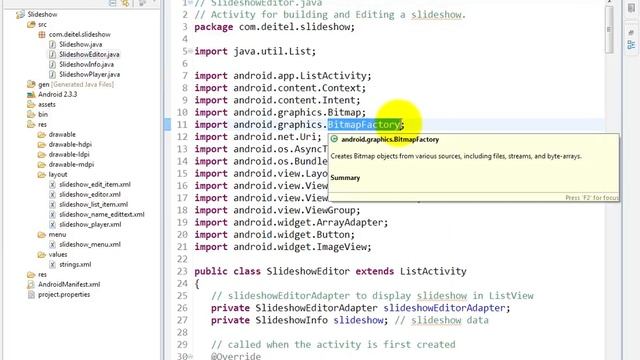Screen dimensions: 640x360
Task: Click the gen folder icon
Action: (x=31, y=84)
